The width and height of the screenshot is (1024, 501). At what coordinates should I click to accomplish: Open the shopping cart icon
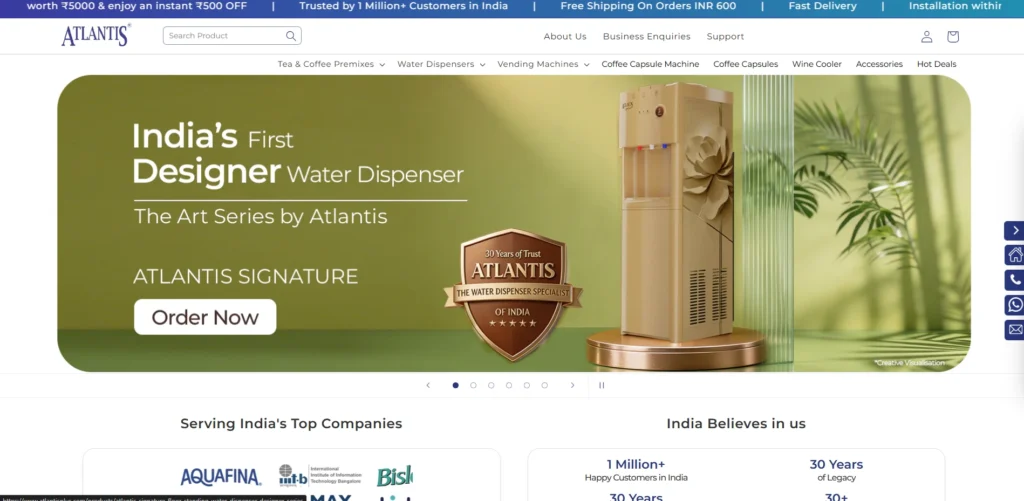tap(953, 37)
